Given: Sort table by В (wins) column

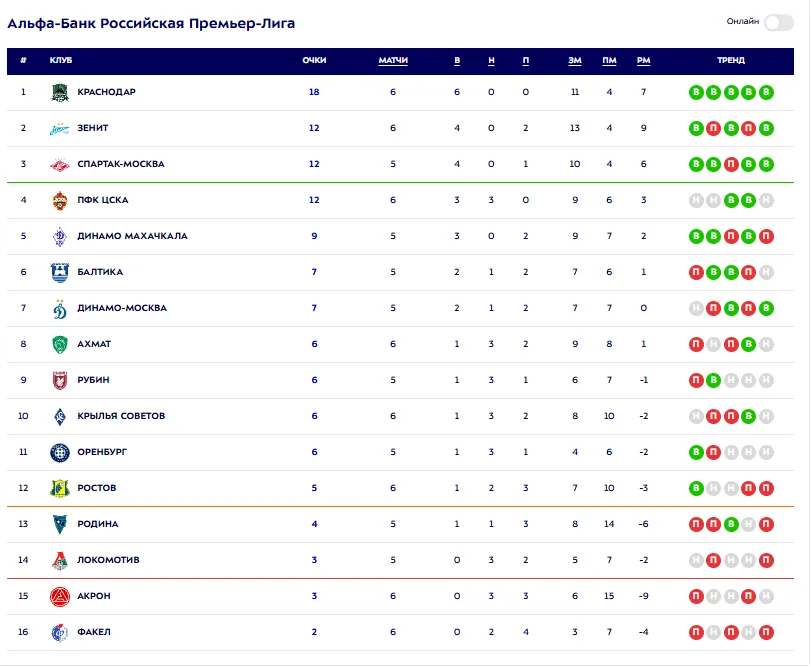Looking at the screenshot, I should click(x=457, y=60).
